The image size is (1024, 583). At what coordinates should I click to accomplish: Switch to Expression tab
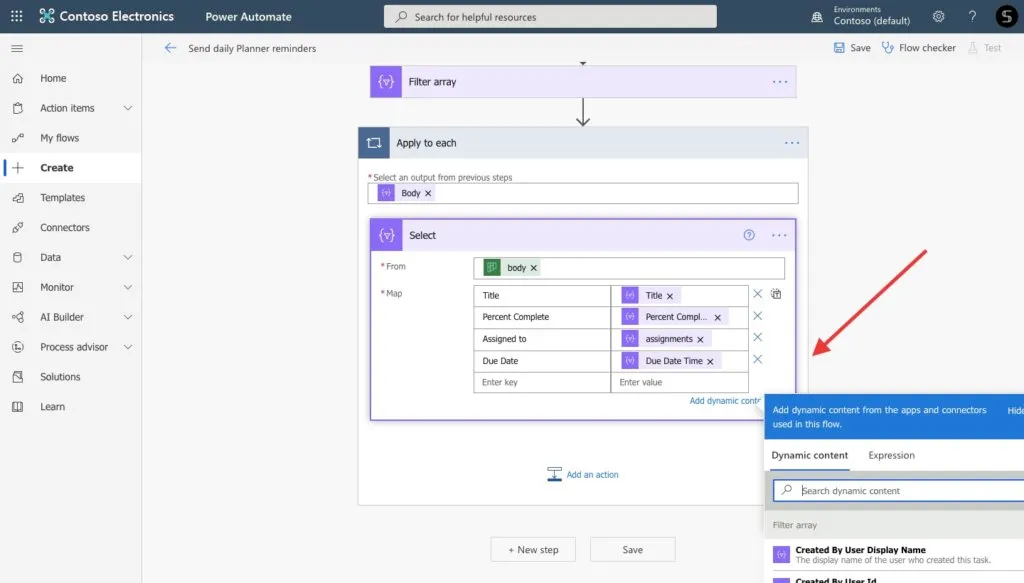[x=891, y=455]
